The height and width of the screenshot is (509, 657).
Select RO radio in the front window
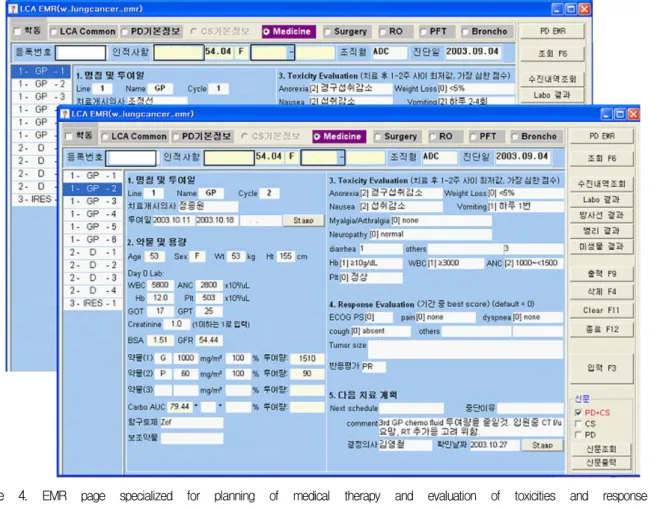tap(432, 137)
